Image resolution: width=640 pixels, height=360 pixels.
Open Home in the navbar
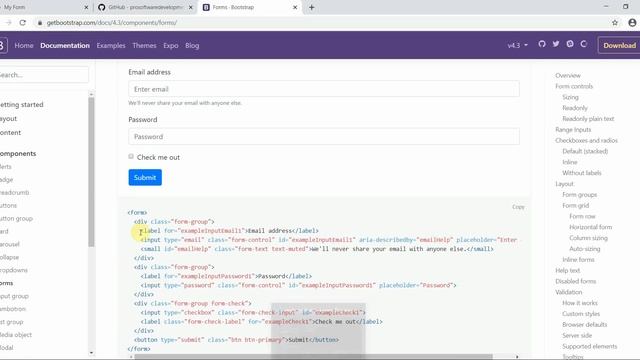tap(24, 45)
